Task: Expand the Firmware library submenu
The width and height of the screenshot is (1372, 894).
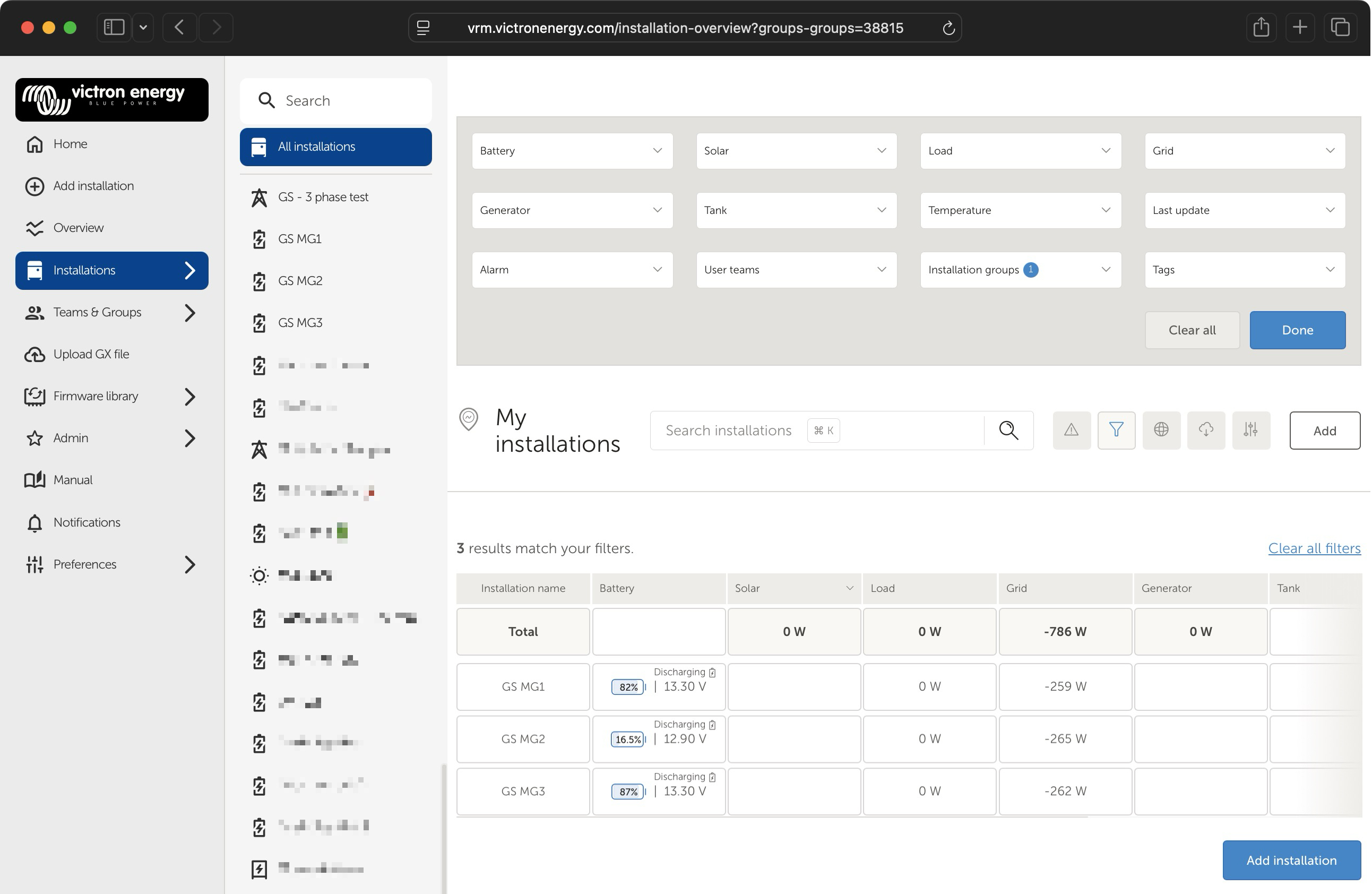Action: click(x=189, y=396)
